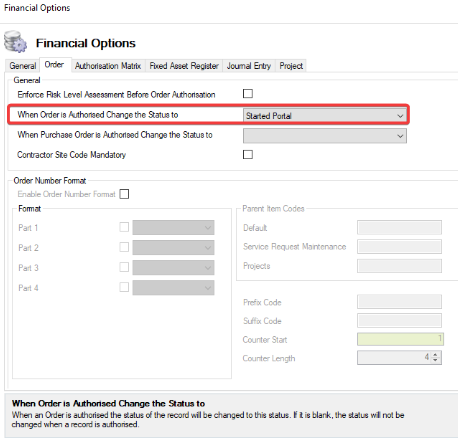Expand the Started Portal status dropdown
458x438 pixels.
(x=325, y=116)
